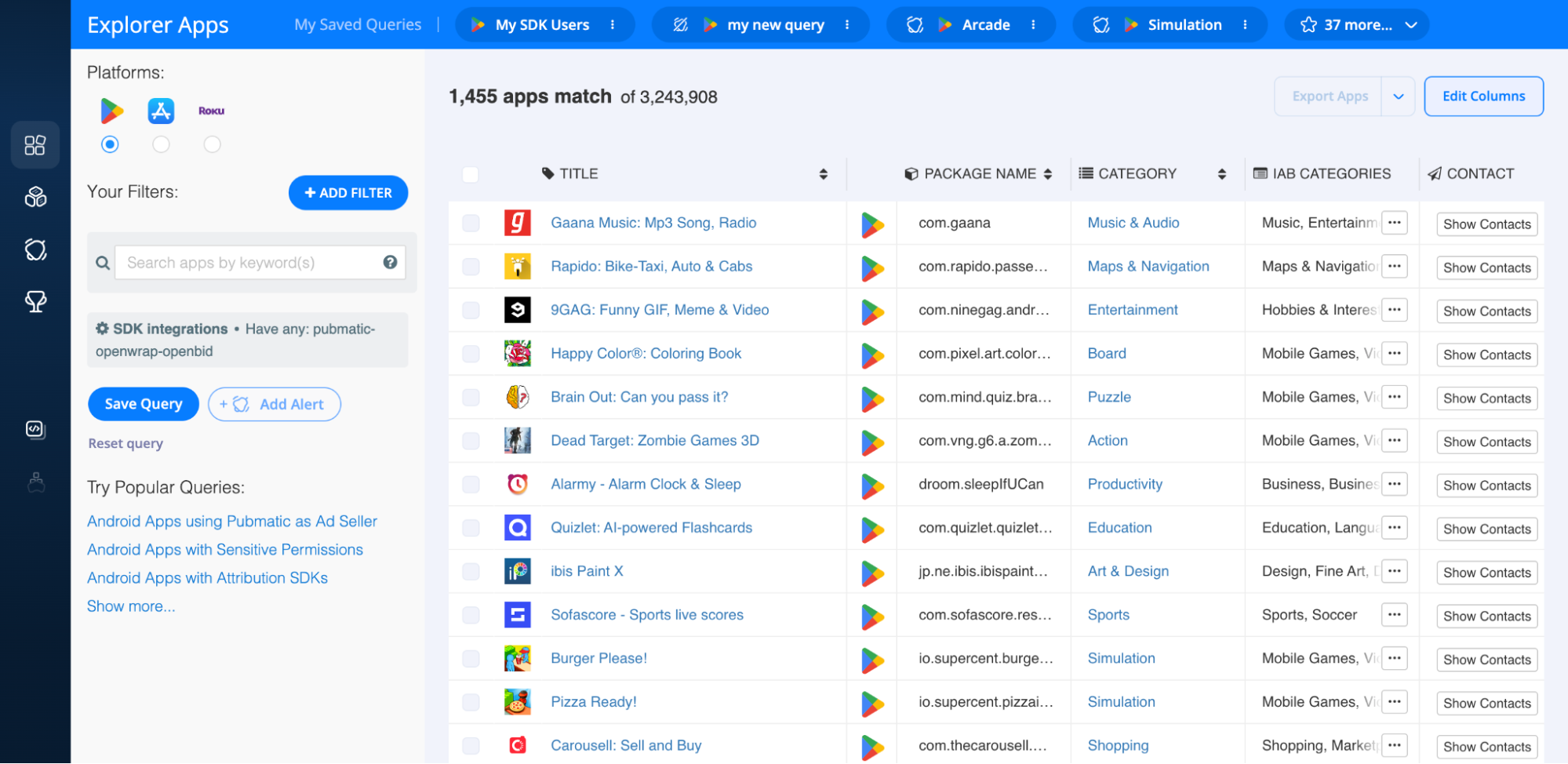Click the search magnifier icon
Screen dimensions: 1568x764
pos(103,263)
